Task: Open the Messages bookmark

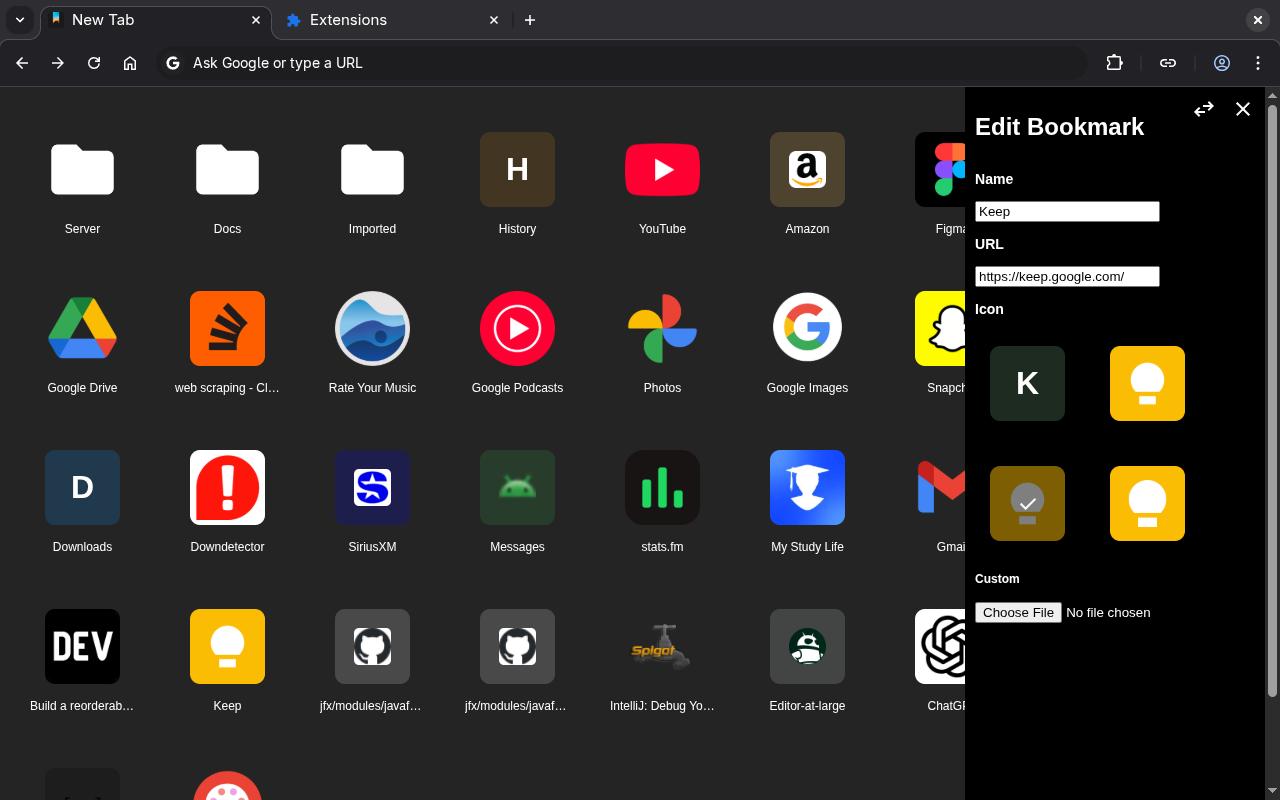Action: point(517,488)
